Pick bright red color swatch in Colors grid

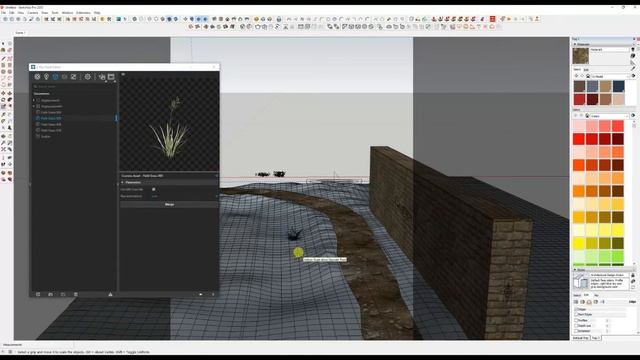[x=579, y=139]
